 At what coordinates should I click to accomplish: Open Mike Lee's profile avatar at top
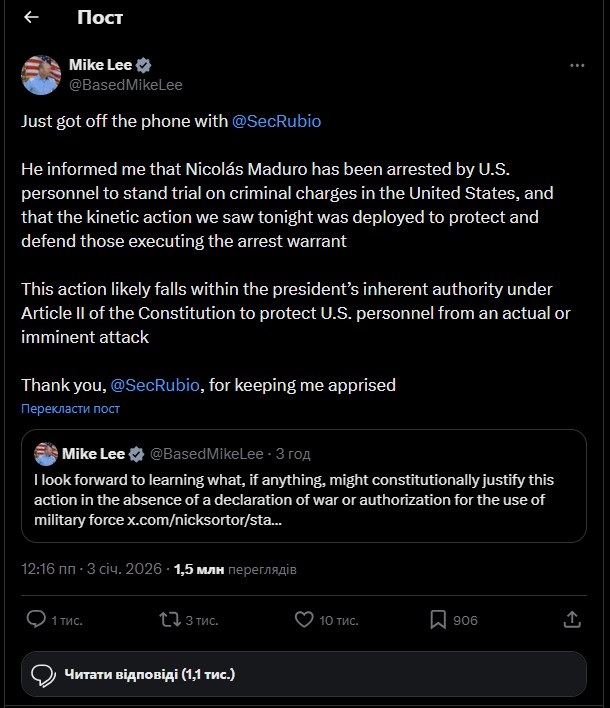pos(41,75)
